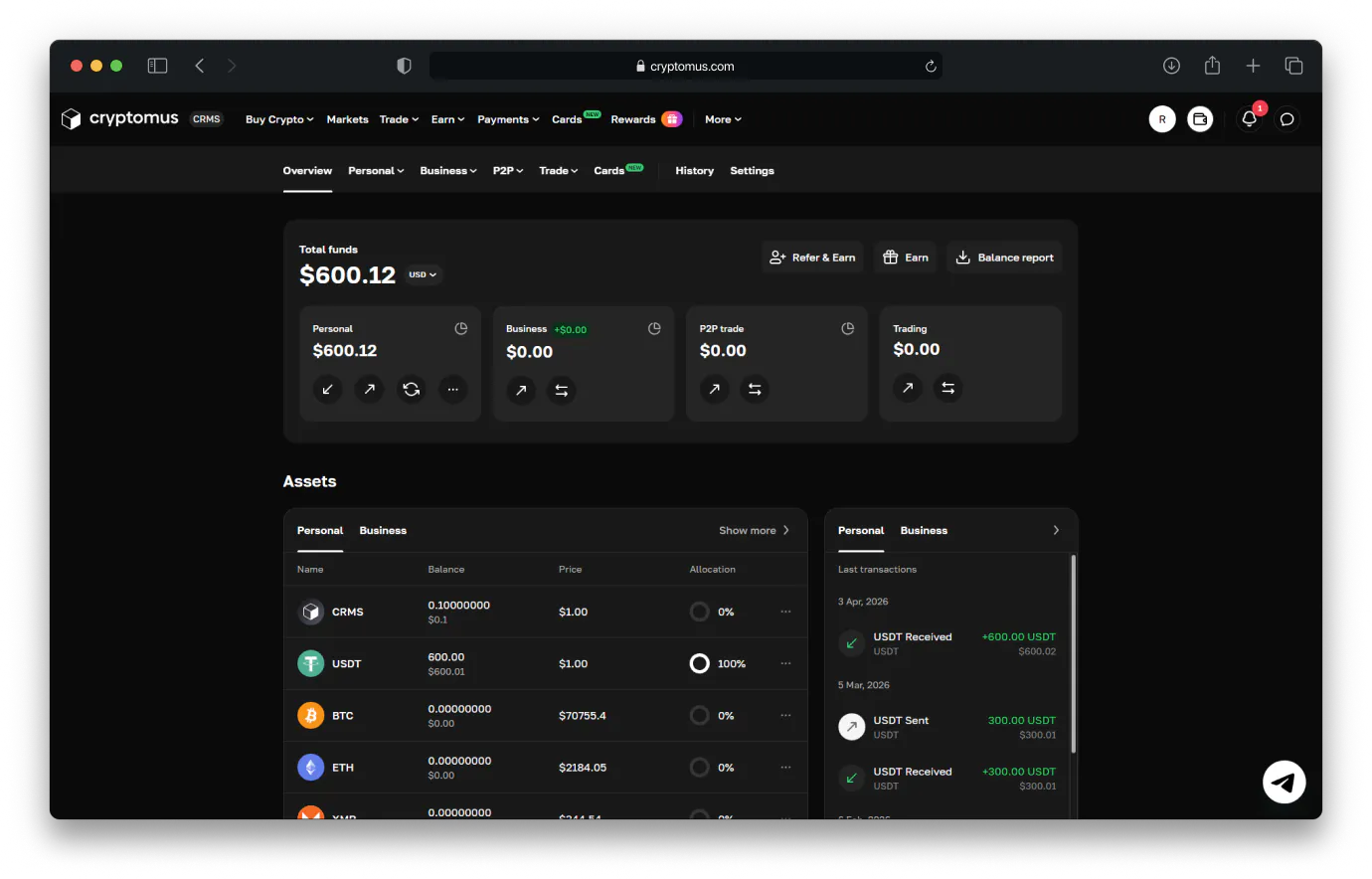
Task: Download Balance report
Action: coord(1004,258)
